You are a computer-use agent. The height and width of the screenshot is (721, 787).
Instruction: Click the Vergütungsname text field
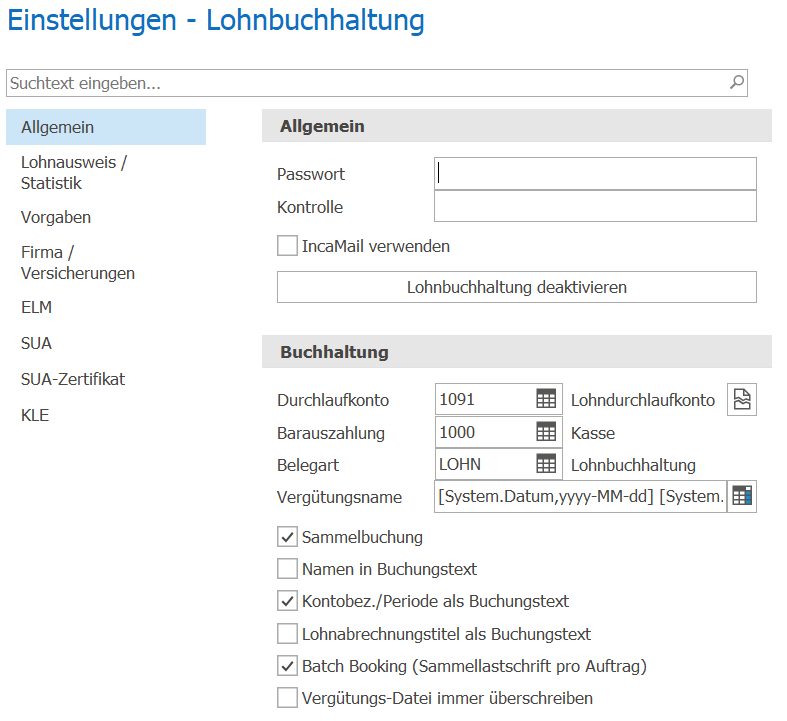click(x=581, y=496)
